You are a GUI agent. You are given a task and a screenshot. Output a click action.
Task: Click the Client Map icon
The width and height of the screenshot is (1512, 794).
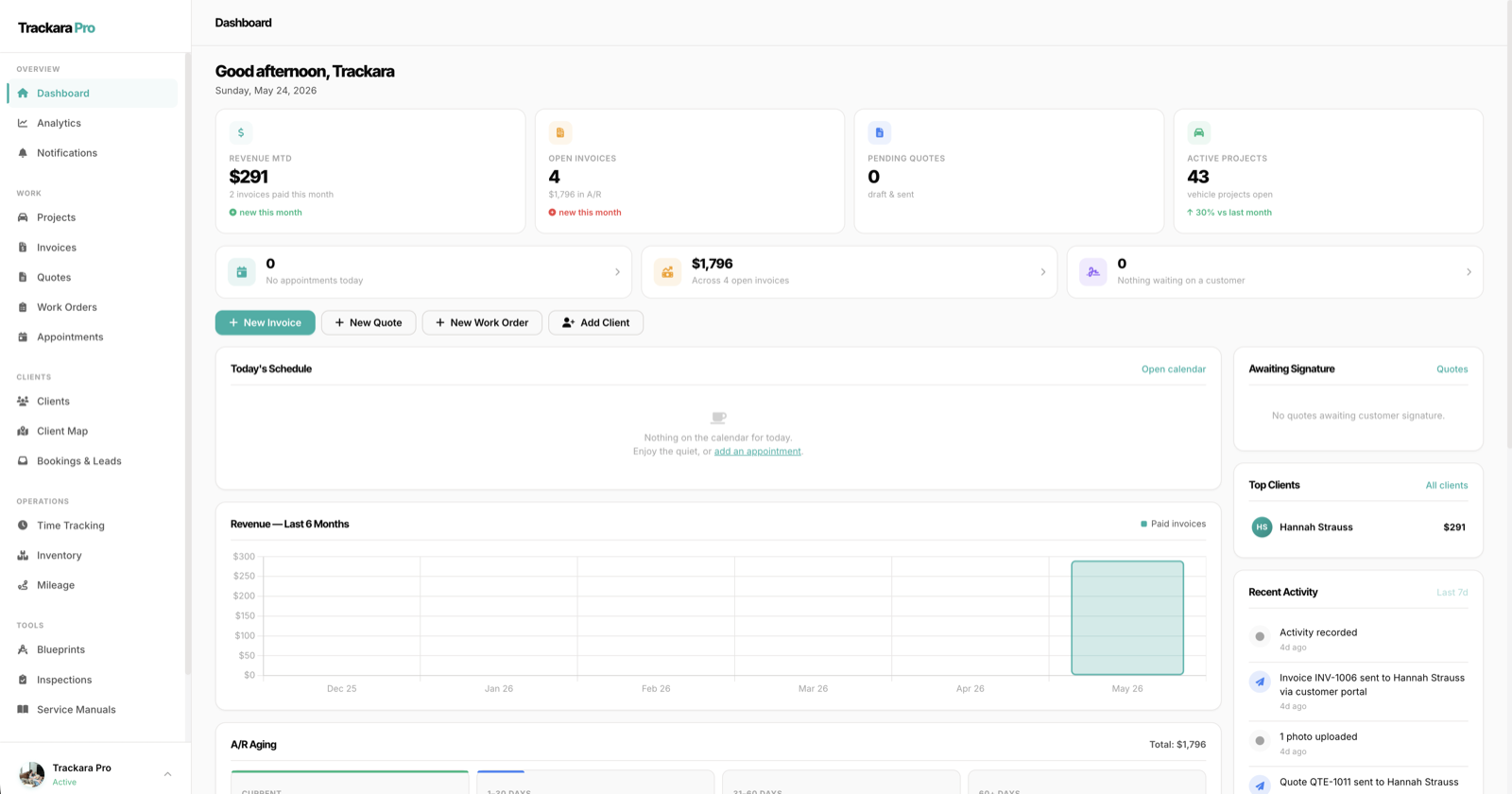(23, 431)
